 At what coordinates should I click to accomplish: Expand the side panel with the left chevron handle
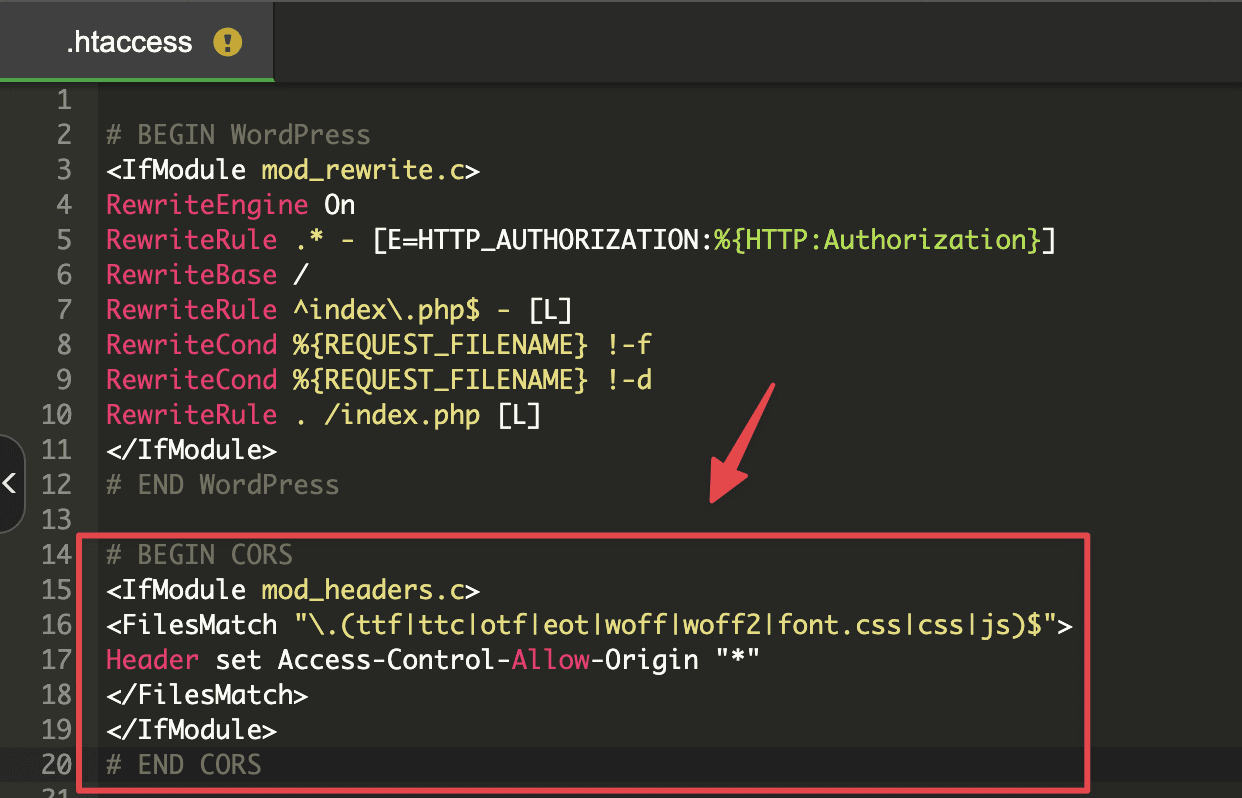[x=10, y=484]
